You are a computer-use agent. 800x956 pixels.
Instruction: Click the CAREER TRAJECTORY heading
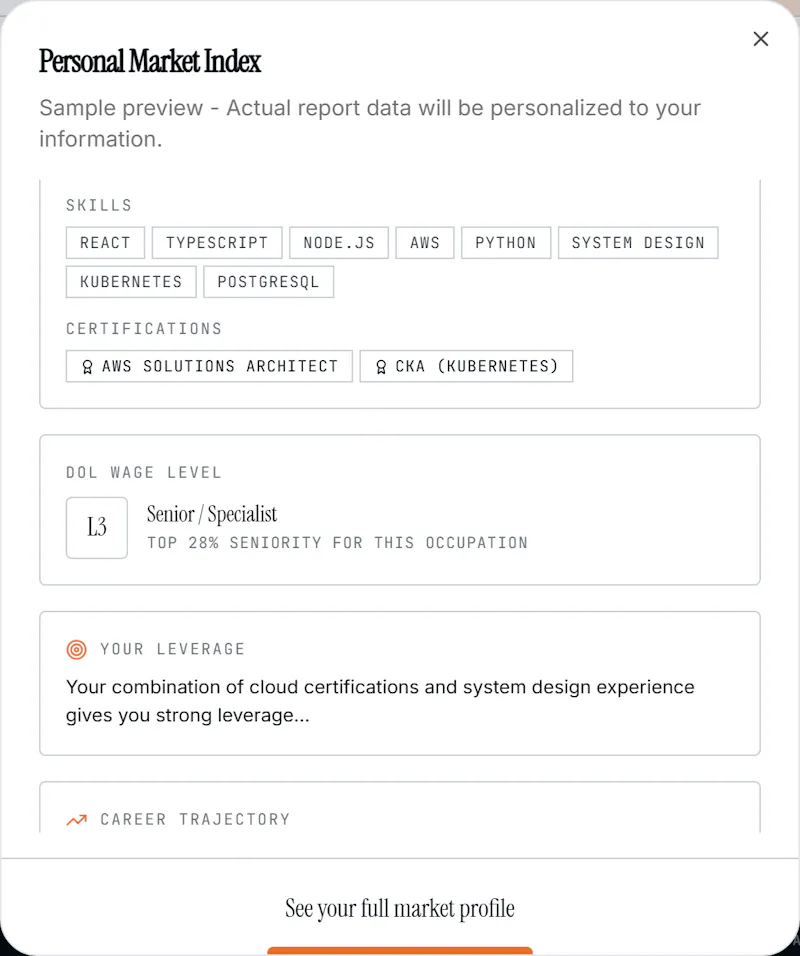195,819
